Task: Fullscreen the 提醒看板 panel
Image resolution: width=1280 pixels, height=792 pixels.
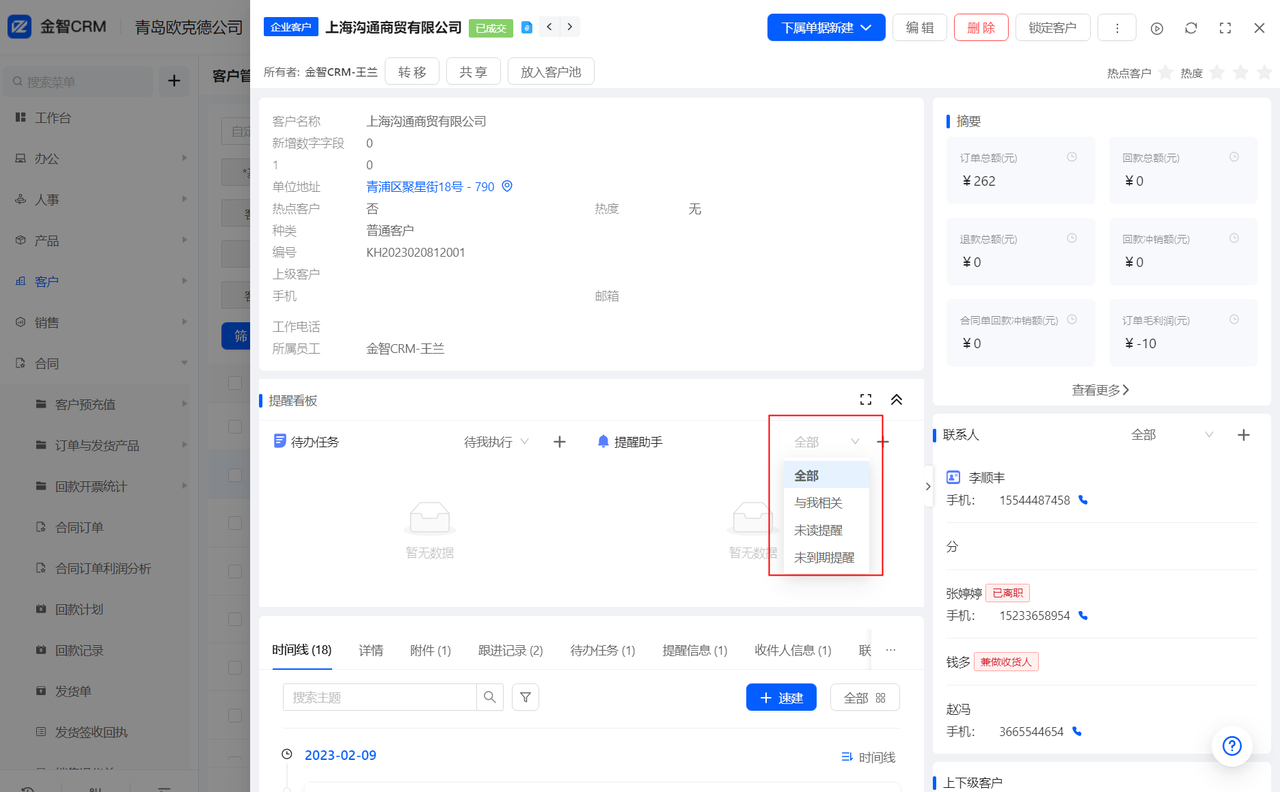Action: tap(866, 399)
